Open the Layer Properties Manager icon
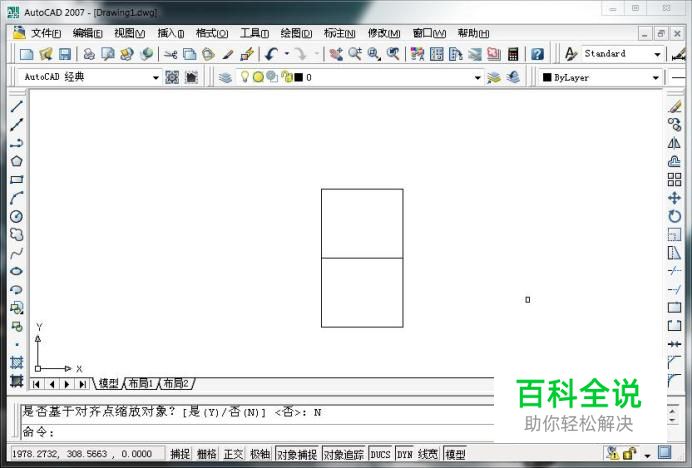This screenshot has width=692, height=468. (x=225, y=78)
